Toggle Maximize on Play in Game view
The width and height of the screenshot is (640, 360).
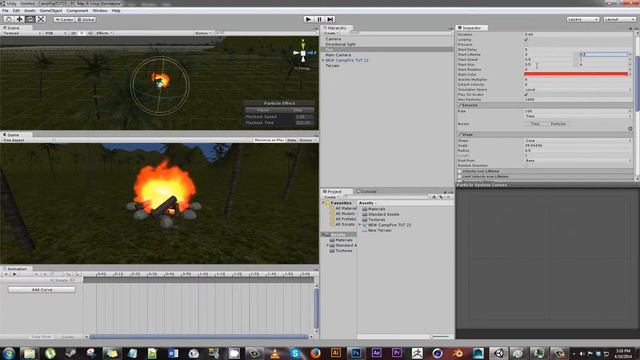269,140
